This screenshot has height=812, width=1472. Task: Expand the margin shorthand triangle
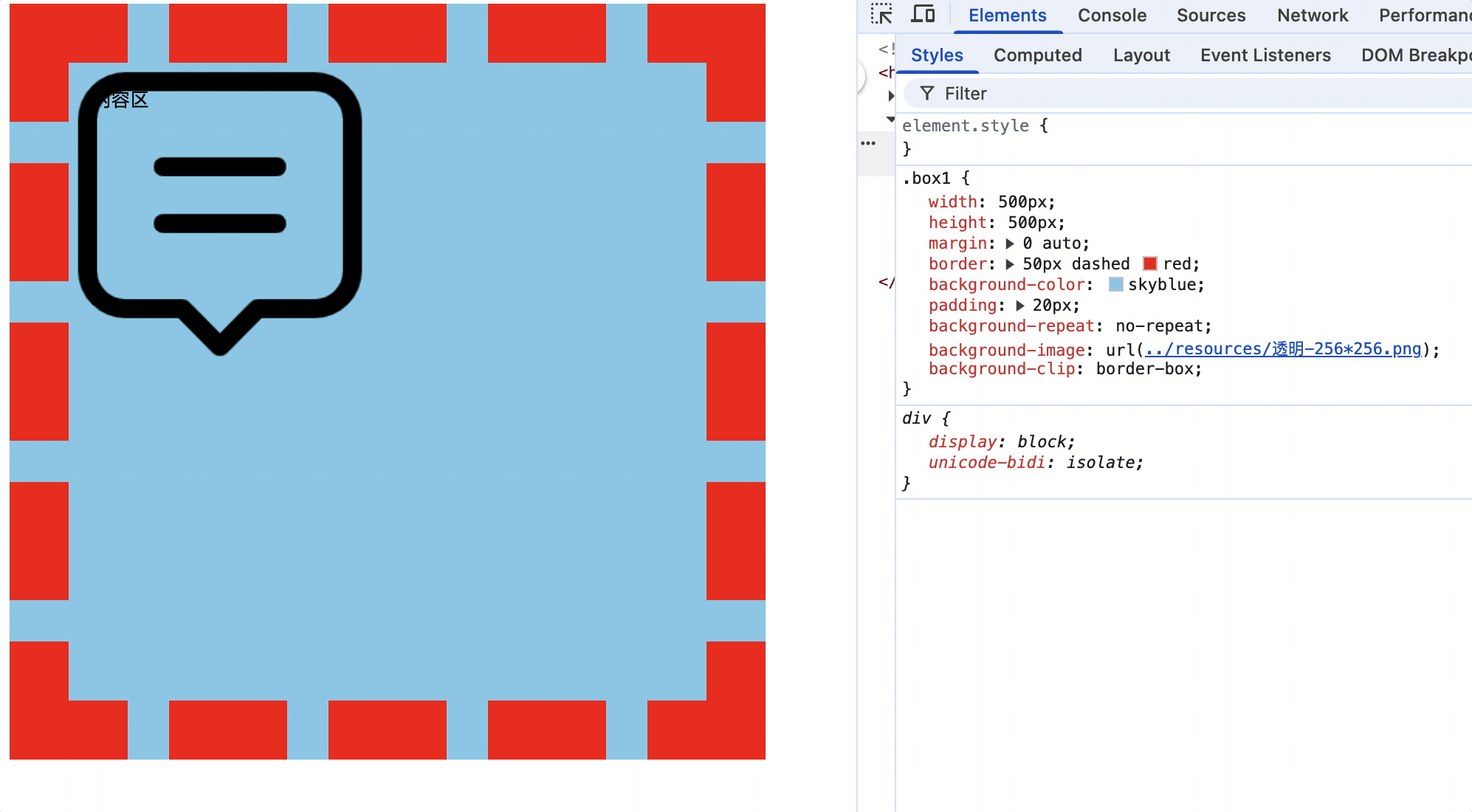coord(1010,244)
